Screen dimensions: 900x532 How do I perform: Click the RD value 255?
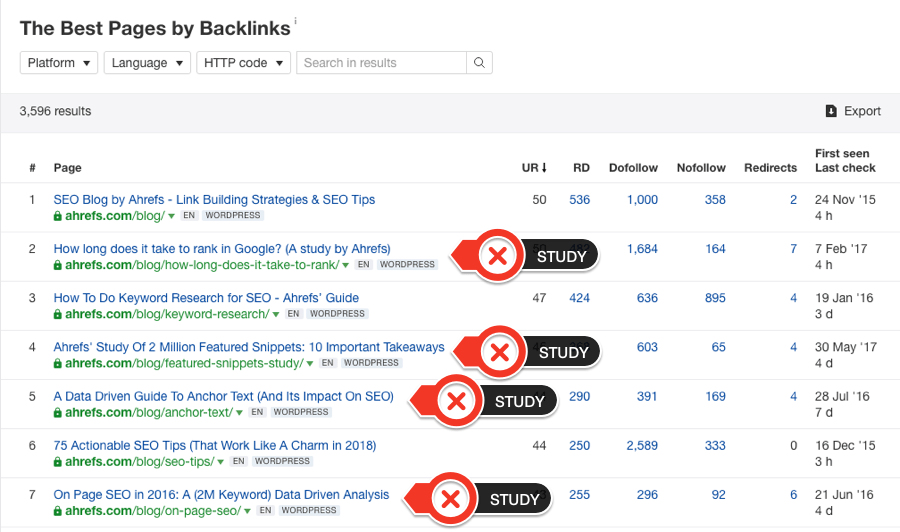pyautogui.click(x=579, y=494)
